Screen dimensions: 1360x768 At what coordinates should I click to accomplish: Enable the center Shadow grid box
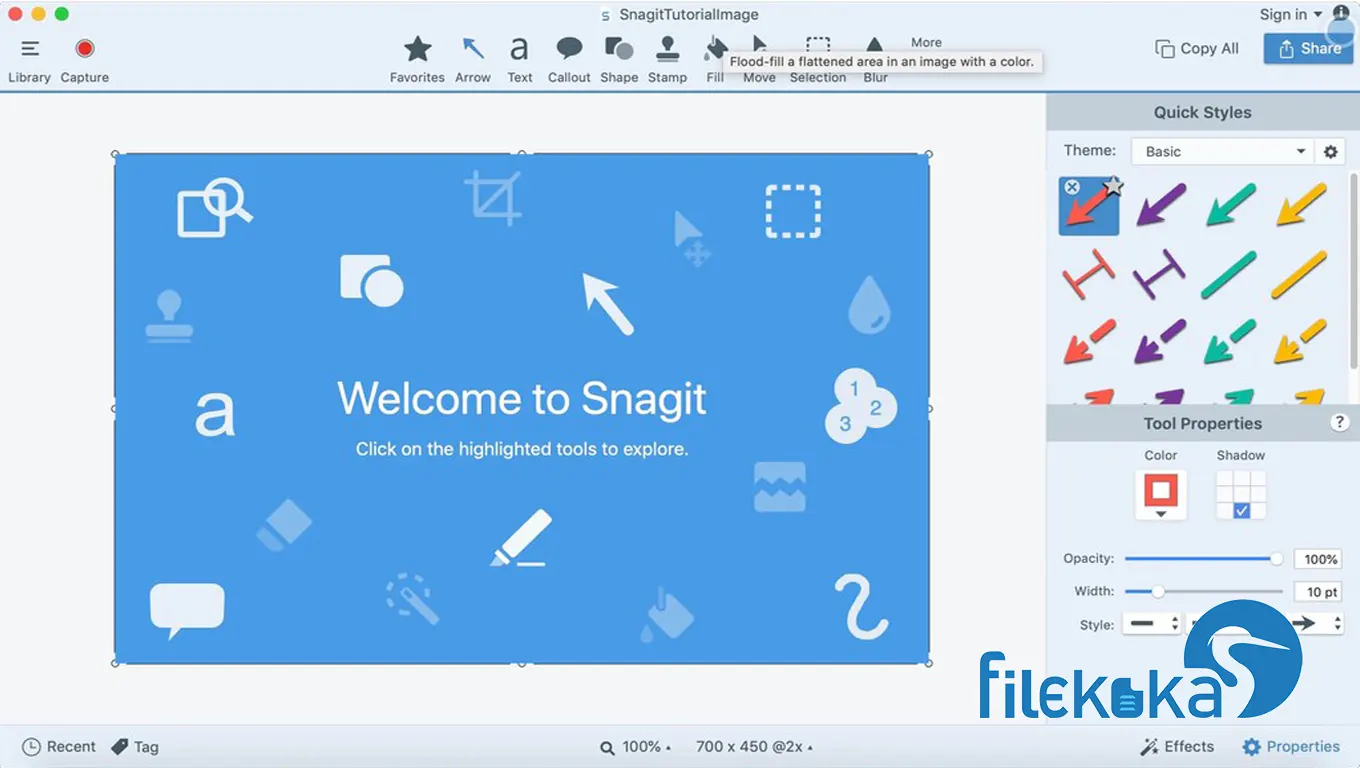pos(1241,495)
